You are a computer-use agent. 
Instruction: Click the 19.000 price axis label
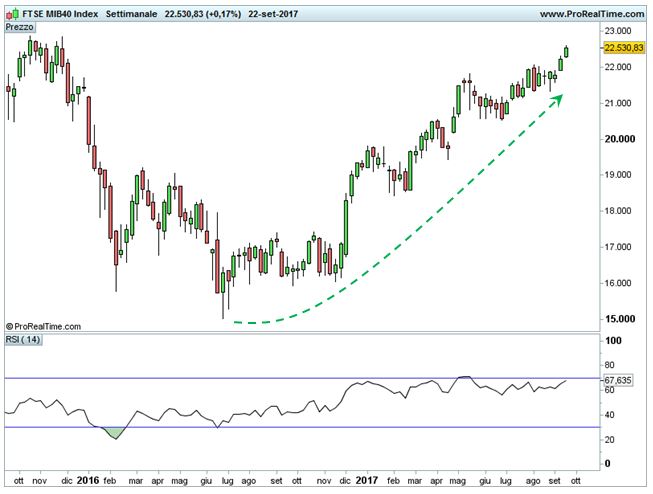click(618, 175)
